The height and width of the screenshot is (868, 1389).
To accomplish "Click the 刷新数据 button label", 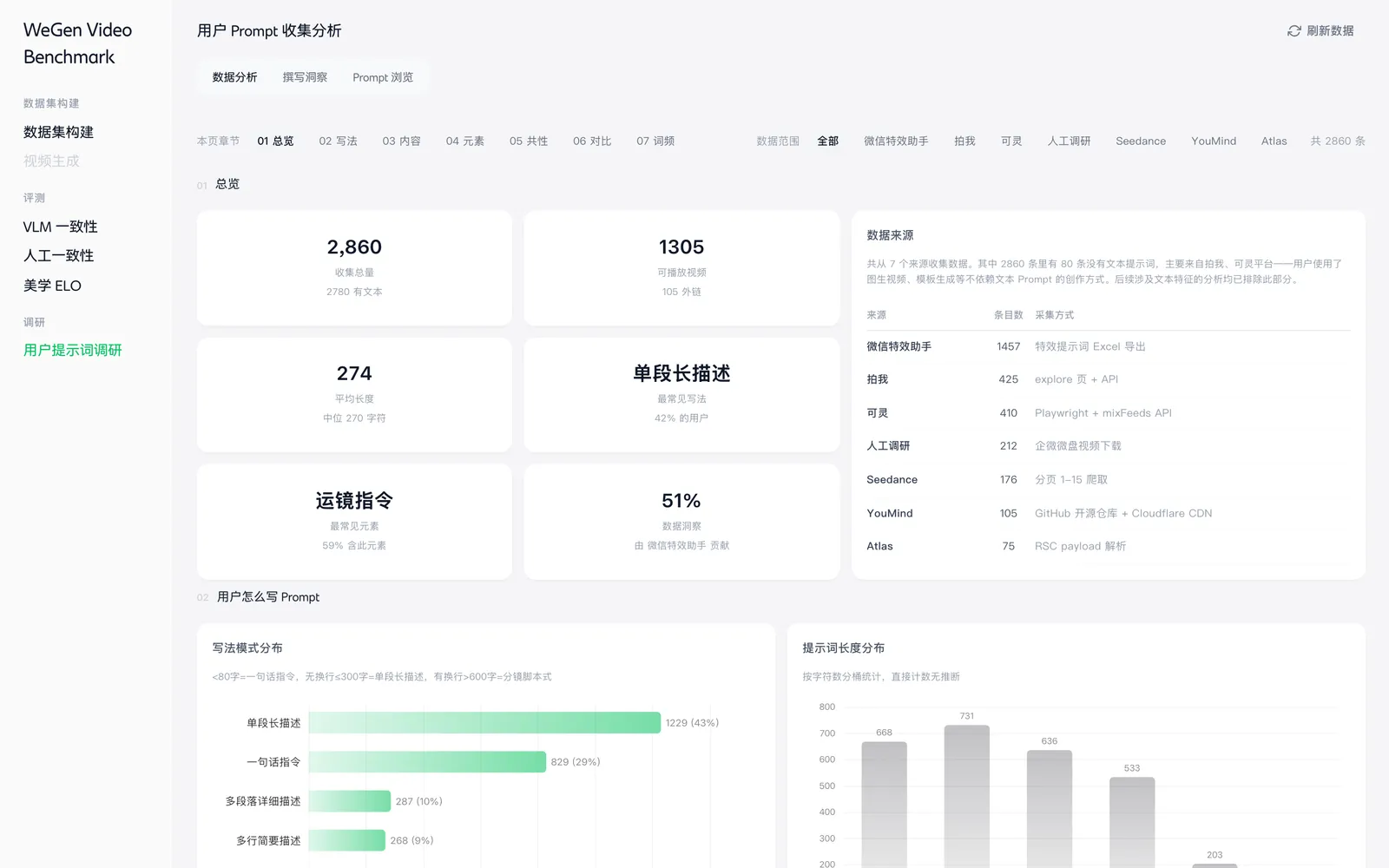I will point(1330,31).
